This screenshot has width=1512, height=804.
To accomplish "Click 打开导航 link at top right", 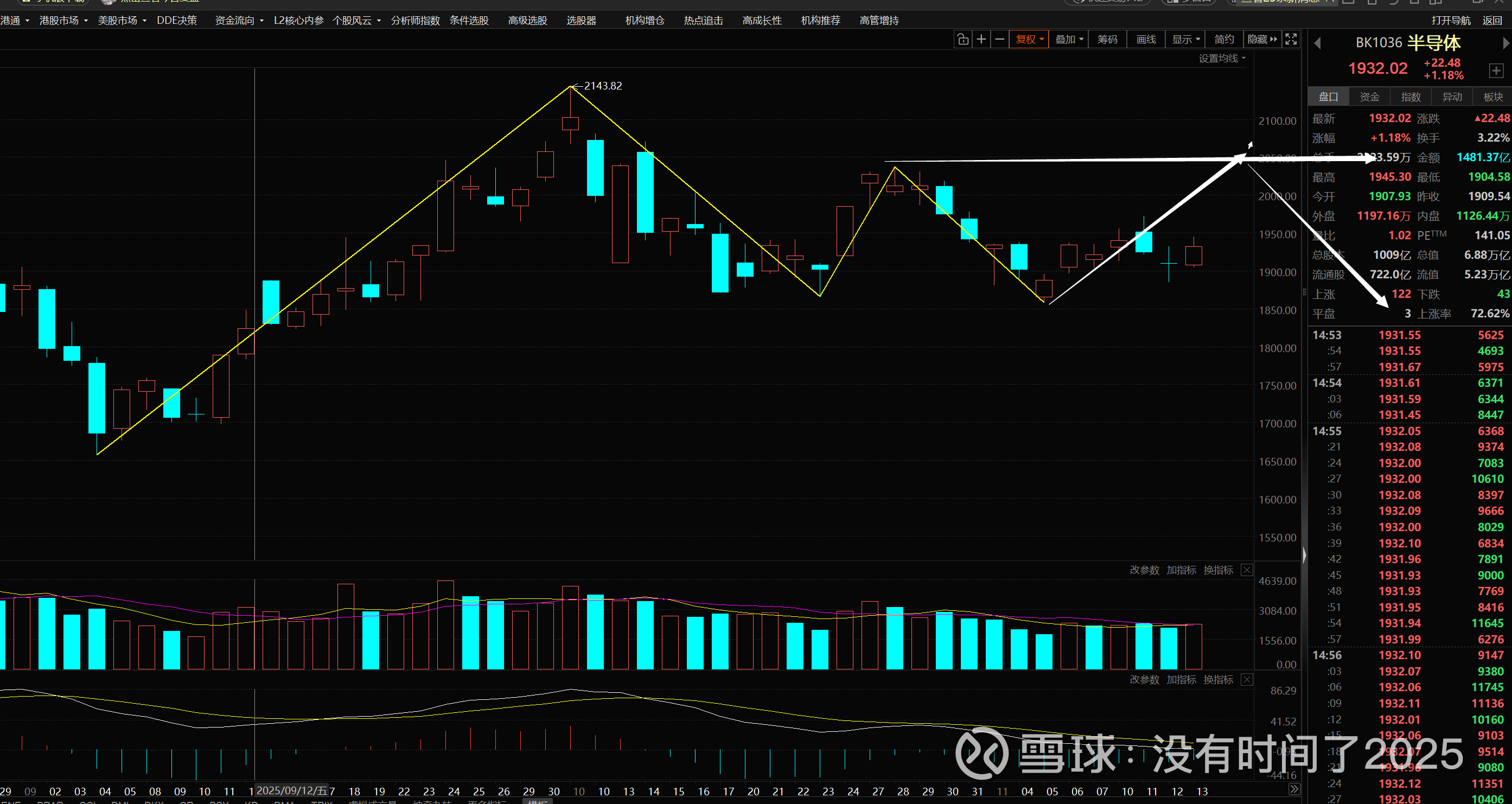I will (x=1451, y=21).
